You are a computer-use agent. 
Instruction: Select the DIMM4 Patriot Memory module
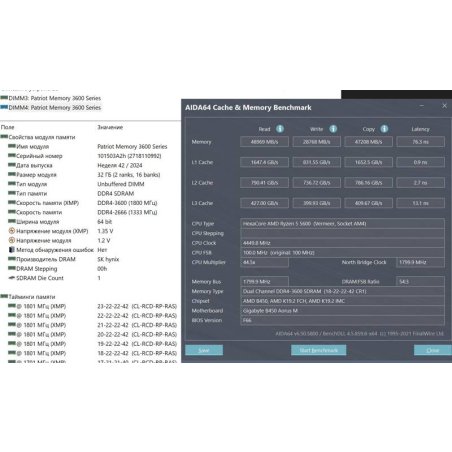tap(51, 107)
